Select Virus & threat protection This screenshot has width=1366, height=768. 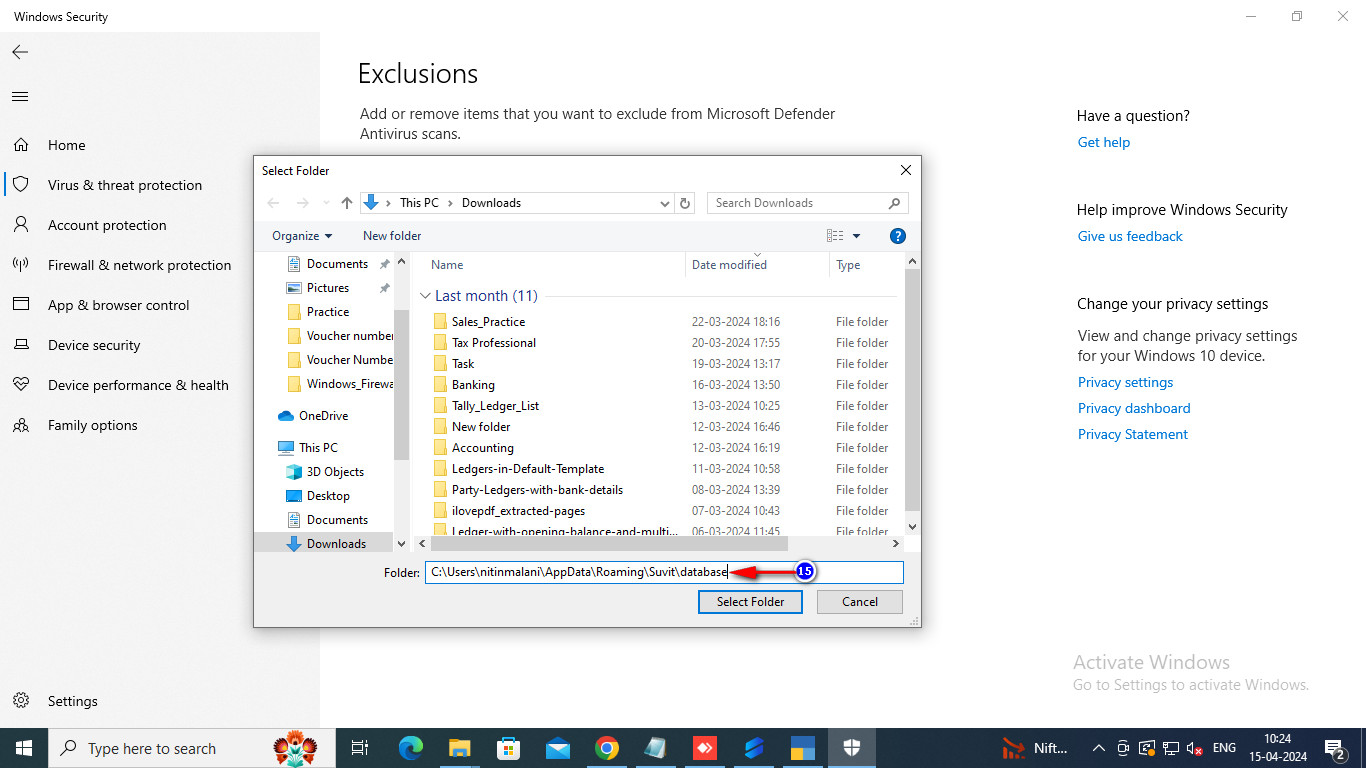point(125,185)
